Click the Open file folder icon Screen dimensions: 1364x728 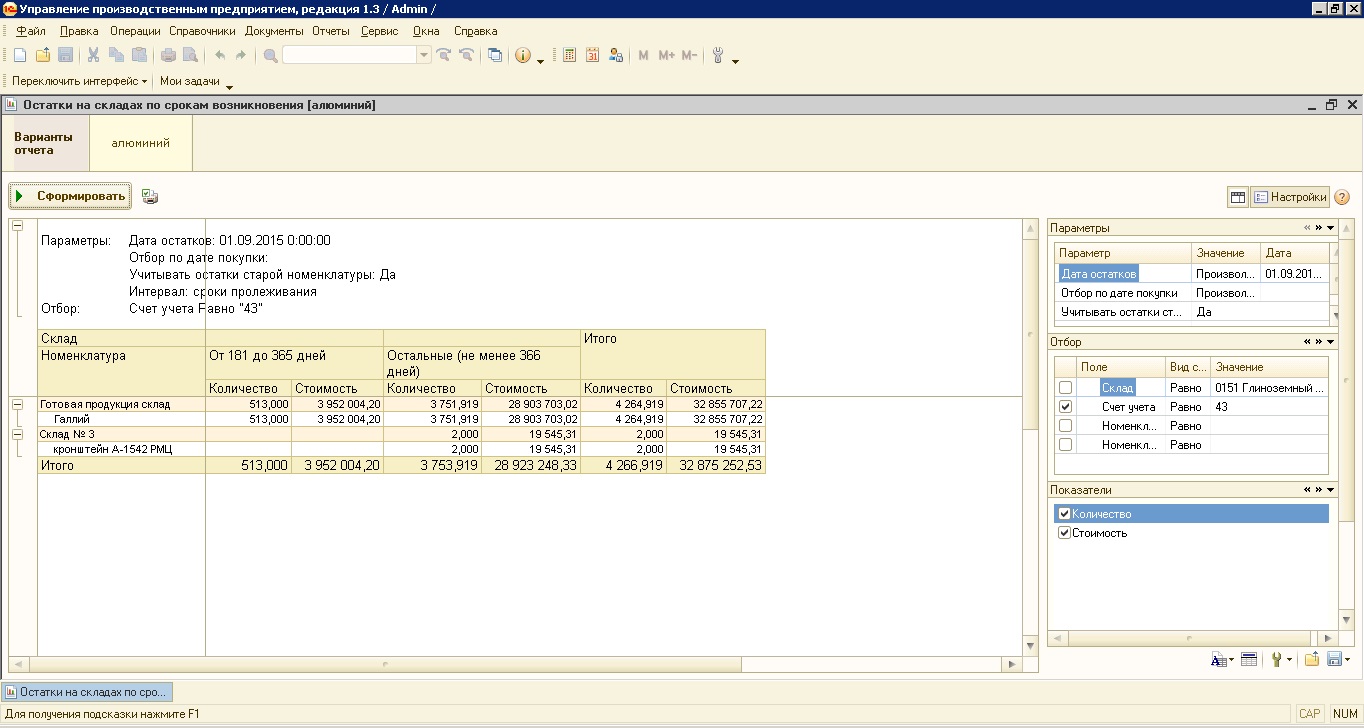43,56
